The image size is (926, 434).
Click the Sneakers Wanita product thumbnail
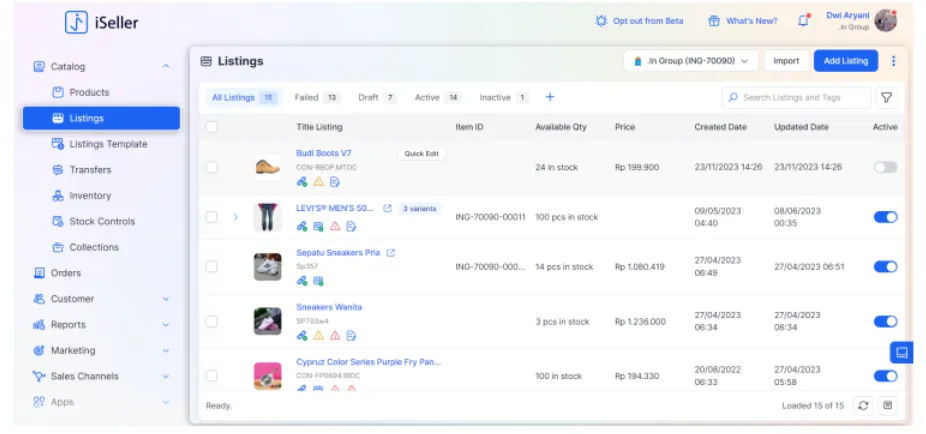(x=267, y=321)
